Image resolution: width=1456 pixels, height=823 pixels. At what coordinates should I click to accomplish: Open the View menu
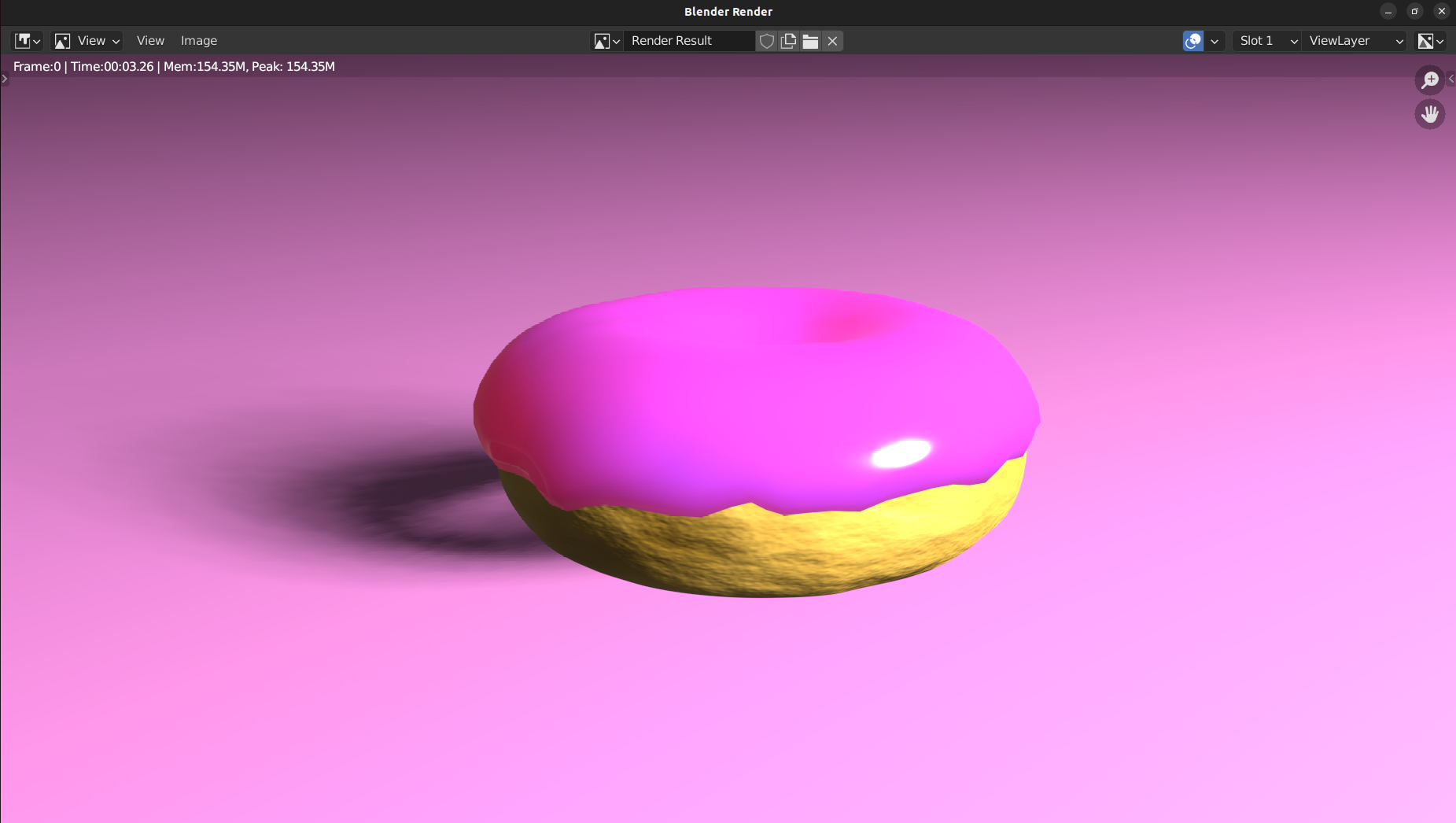coord(150,41)
